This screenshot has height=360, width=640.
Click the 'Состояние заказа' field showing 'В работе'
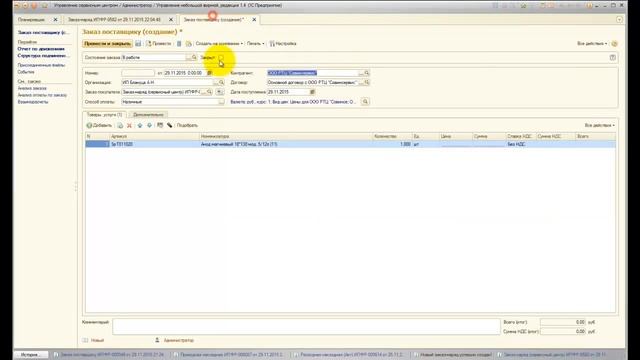pyautogui.click(x=154, y=58)
